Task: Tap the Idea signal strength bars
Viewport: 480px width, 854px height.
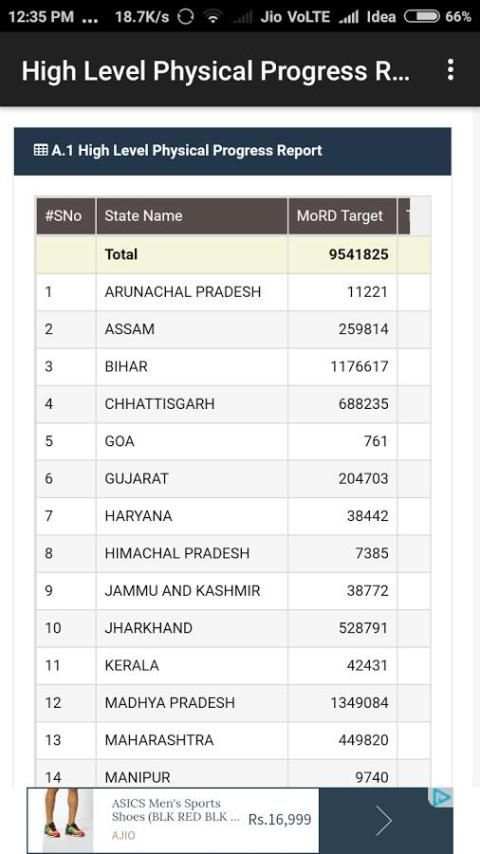Action: point(349,17)
